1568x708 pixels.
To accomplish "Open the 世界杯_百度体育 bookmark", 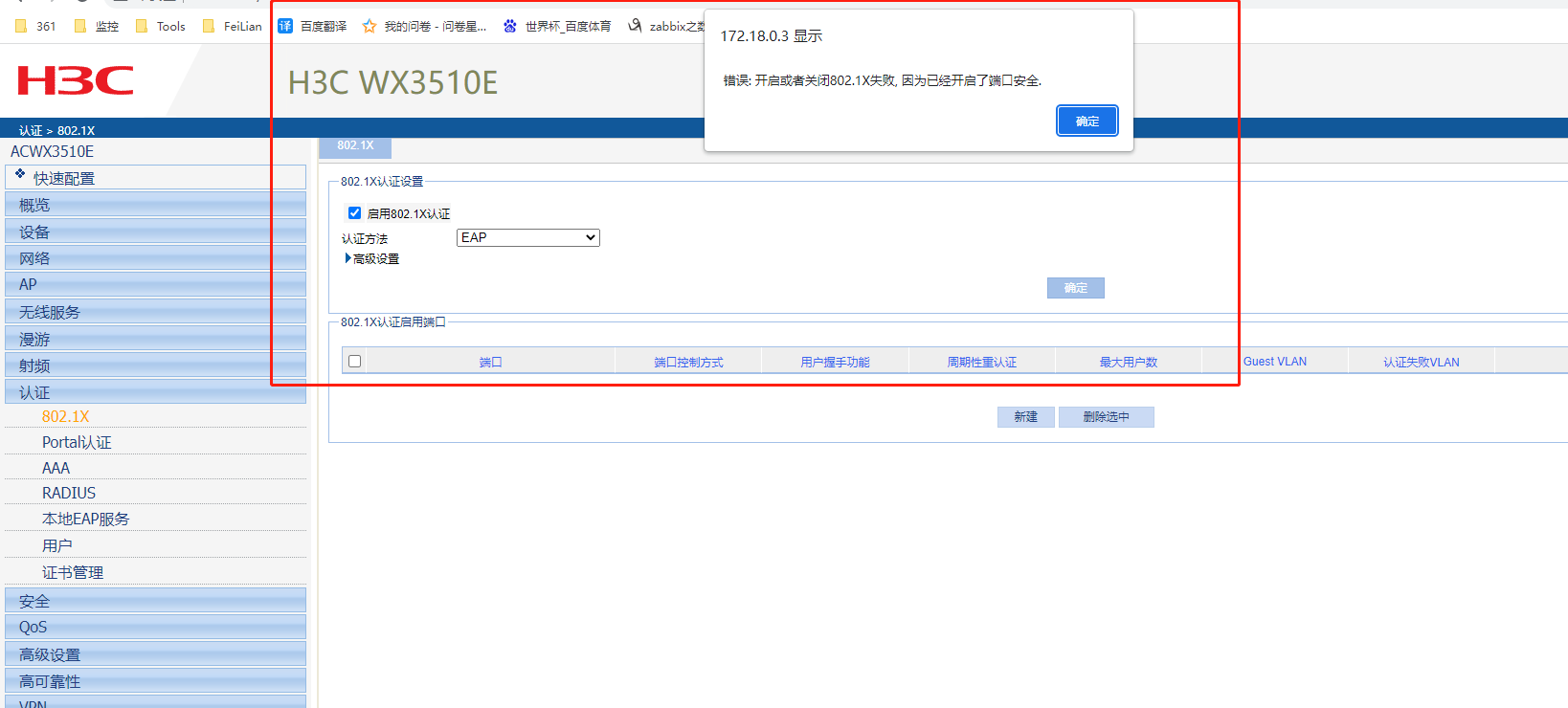I will coord(556,26).
